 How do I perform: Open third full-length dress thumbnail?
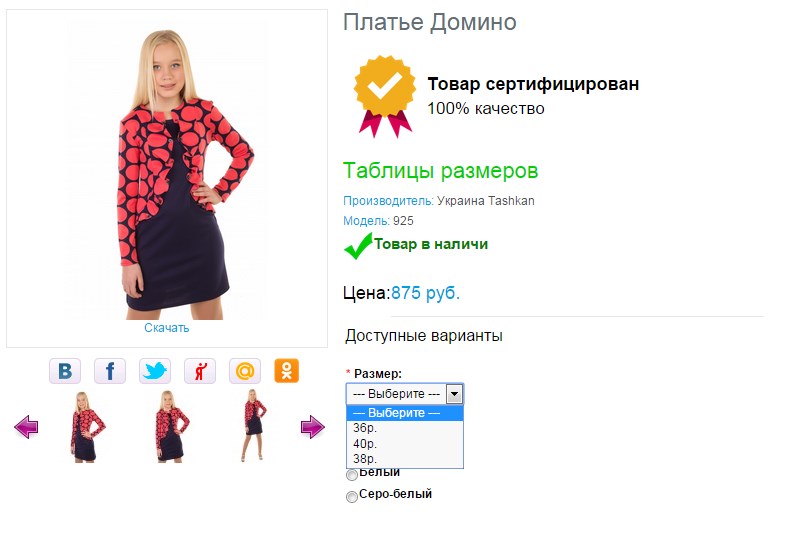[254, 425]
